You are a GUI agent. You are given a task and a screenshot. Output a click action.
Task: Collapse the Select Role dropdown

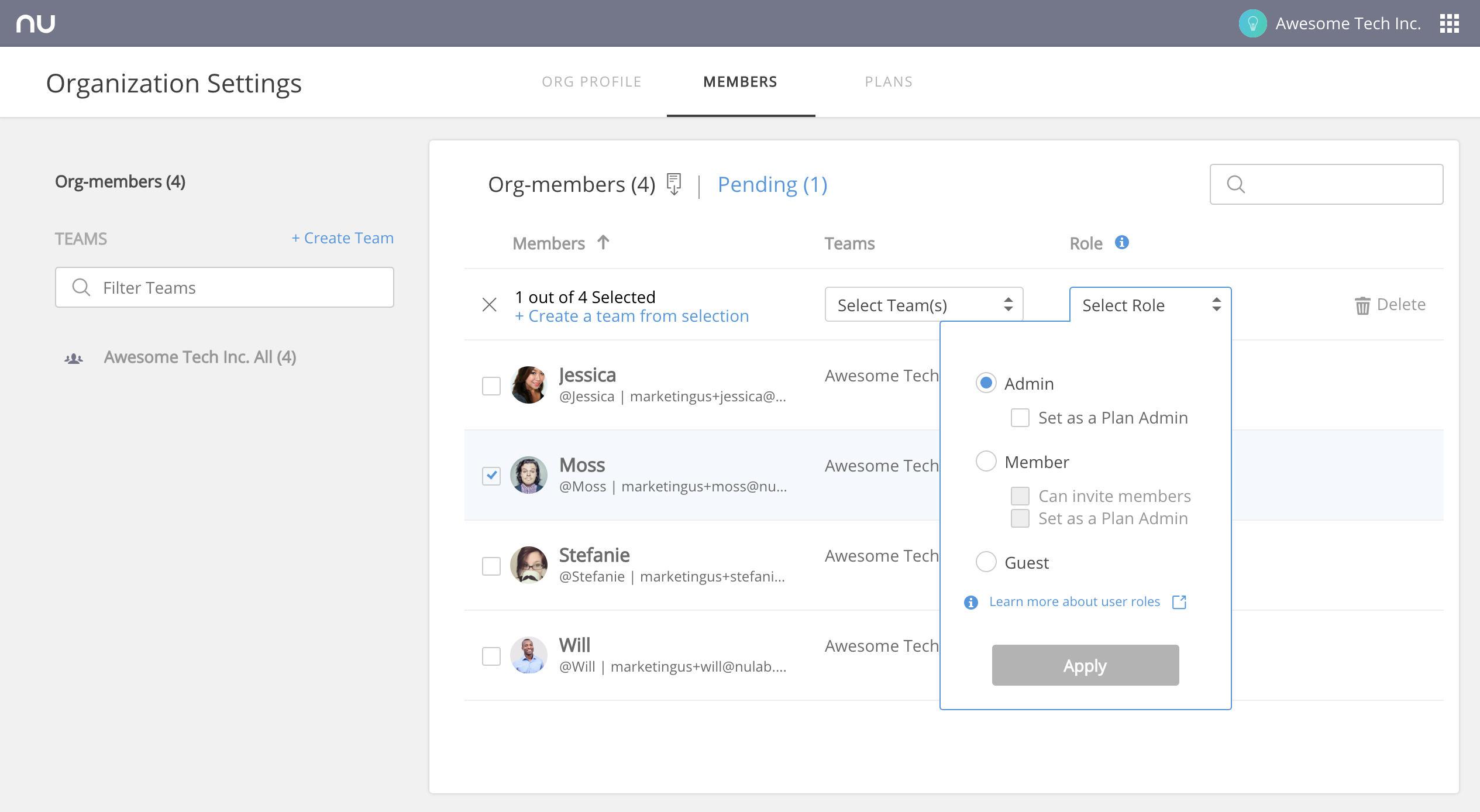1150,304
